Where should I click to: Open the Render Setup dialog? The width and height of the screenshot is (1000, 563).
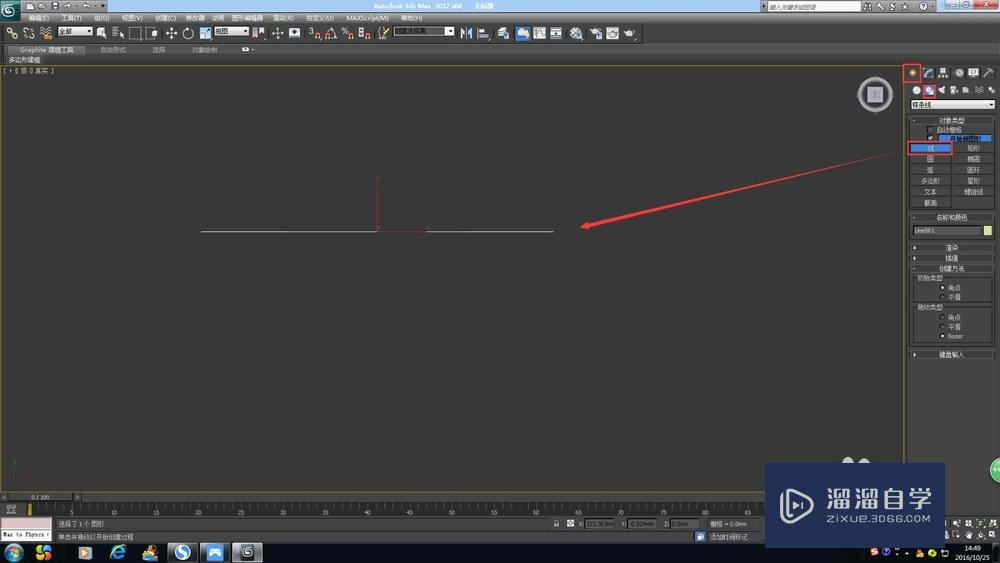pyautogui.click(x=596, y=33)
